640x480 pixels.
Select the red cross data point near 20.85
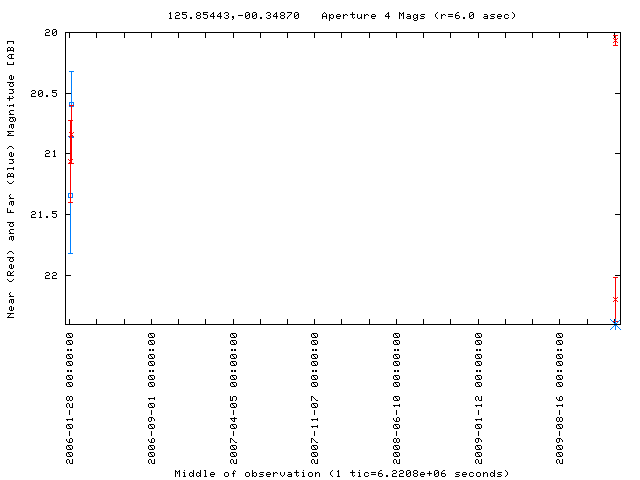click(x=71, y=134)
